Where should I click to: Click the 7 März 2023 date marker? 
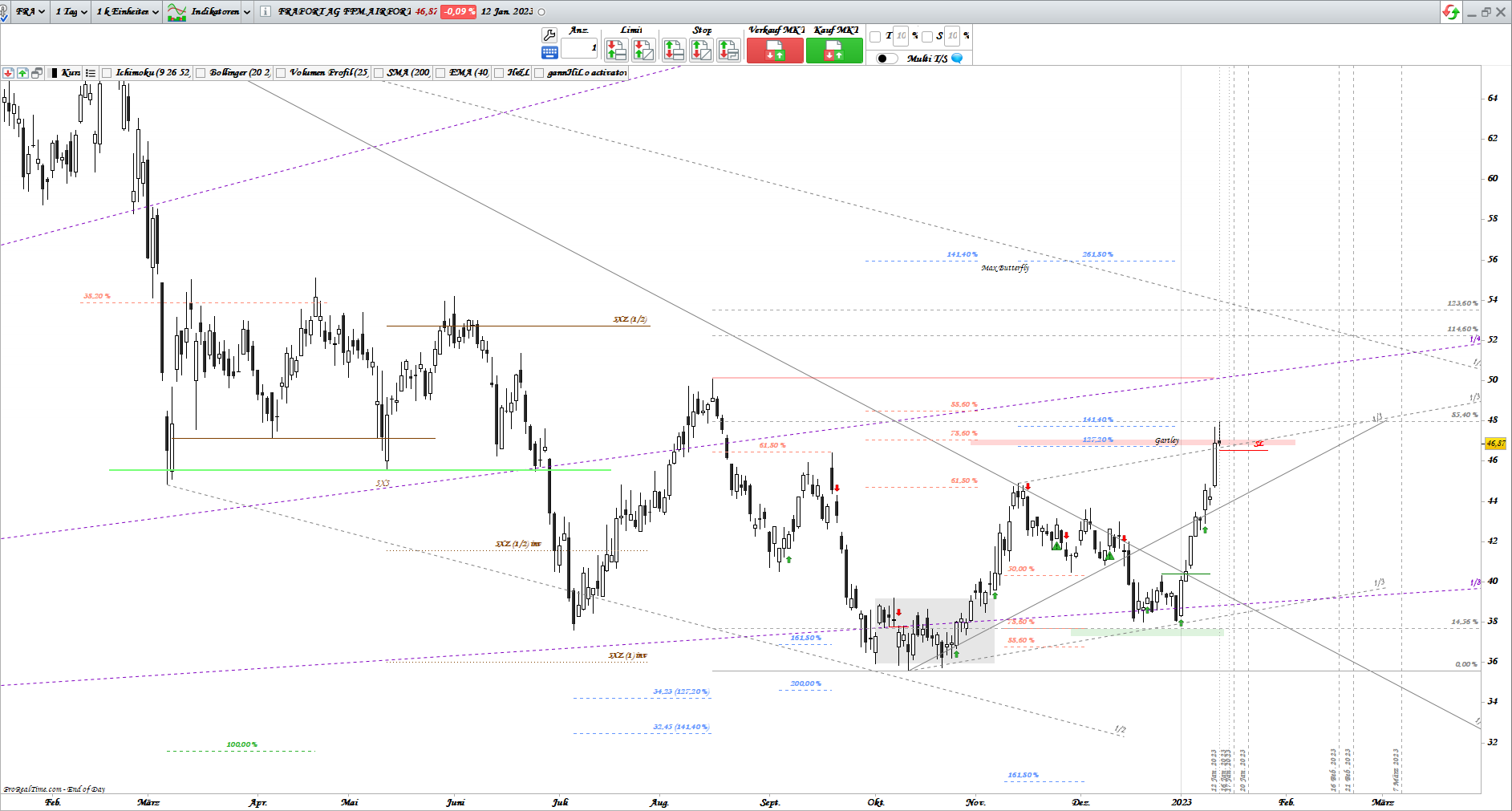pyautogui.click(x=1396, y=770)
